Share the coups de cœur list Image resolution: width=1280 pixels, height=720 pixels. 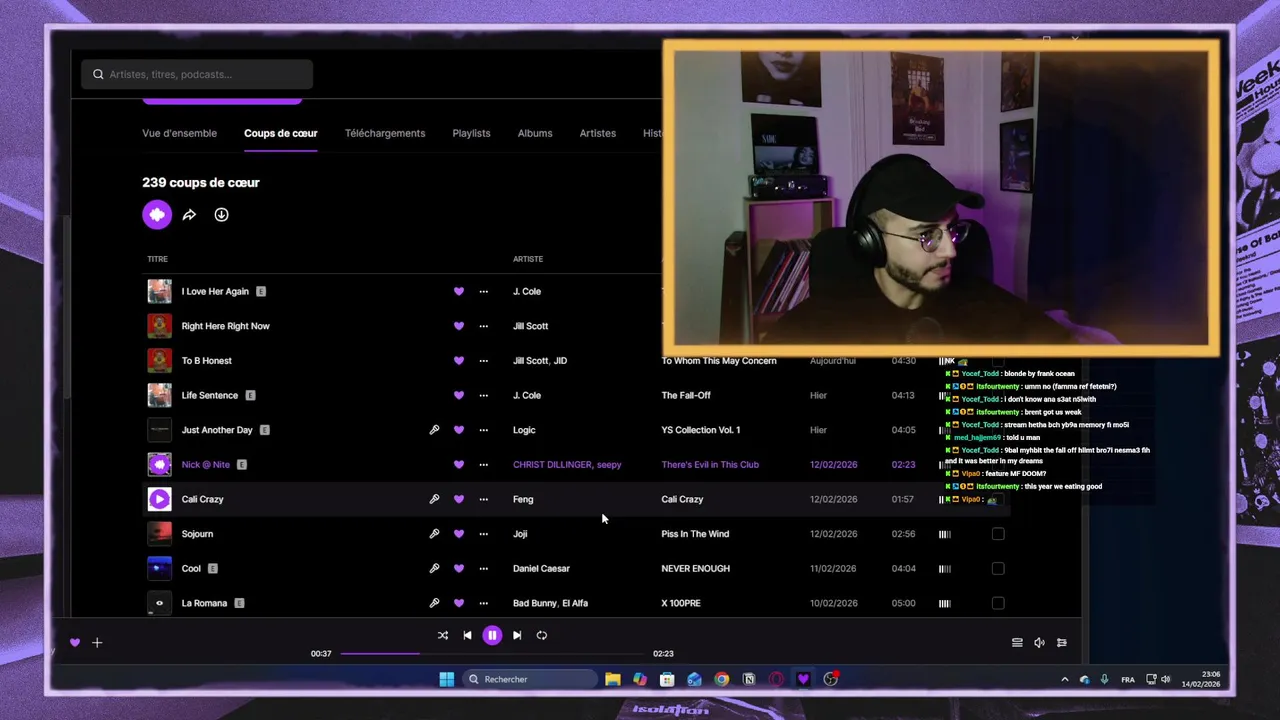pyautogui.click(x=189, y=215)
